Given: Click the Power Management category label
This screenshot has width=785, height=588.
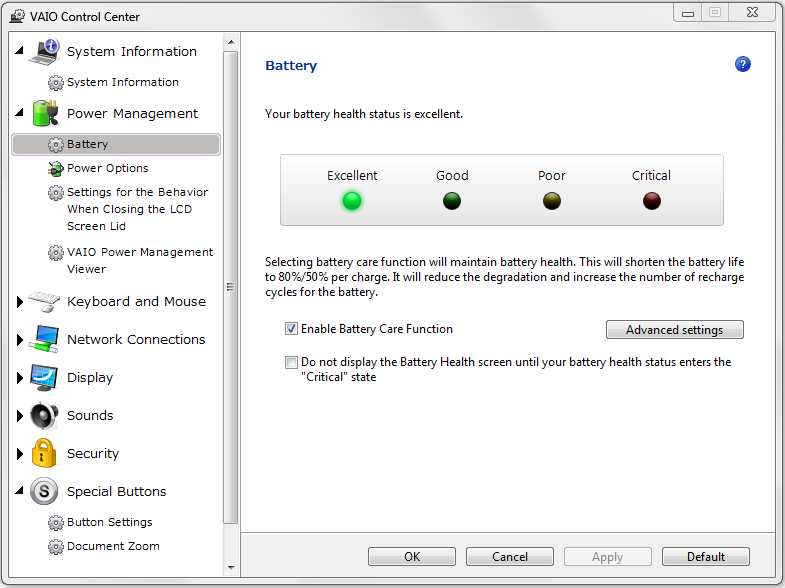Looking at the screenshot, I should coord(133,114).
